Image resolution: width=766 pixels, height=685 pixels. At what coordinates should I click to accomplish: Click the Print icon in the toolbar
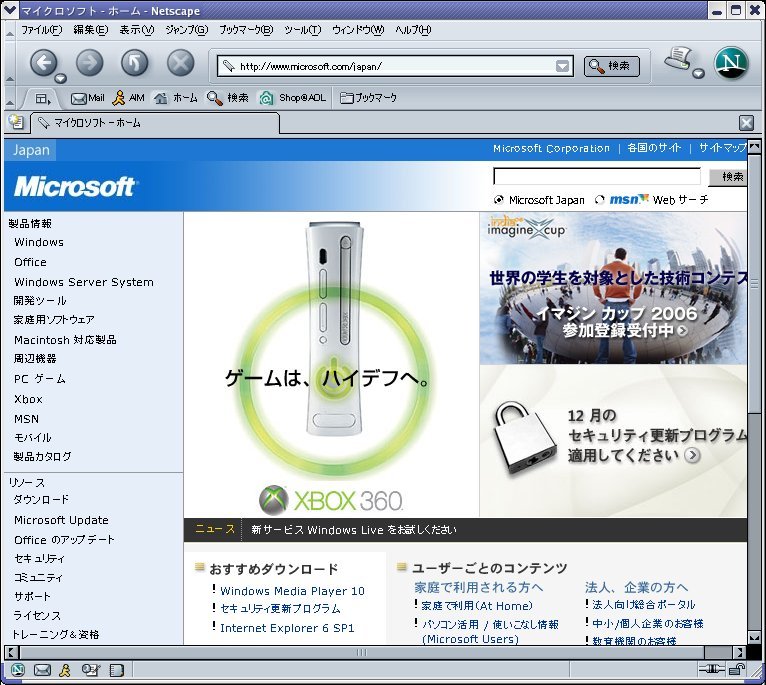tap(679, 60)
